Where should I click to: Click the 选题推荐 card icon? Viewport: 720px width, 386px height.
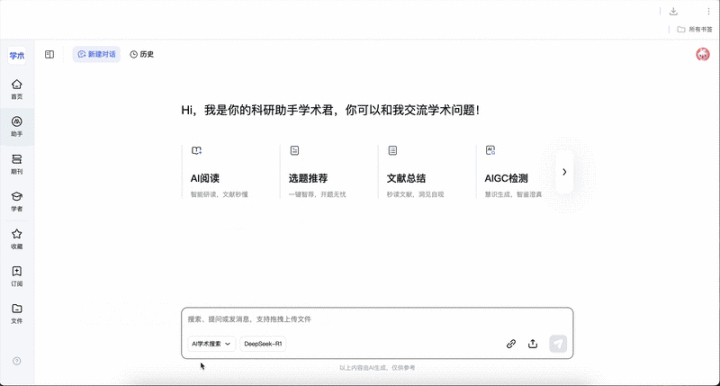295,151
